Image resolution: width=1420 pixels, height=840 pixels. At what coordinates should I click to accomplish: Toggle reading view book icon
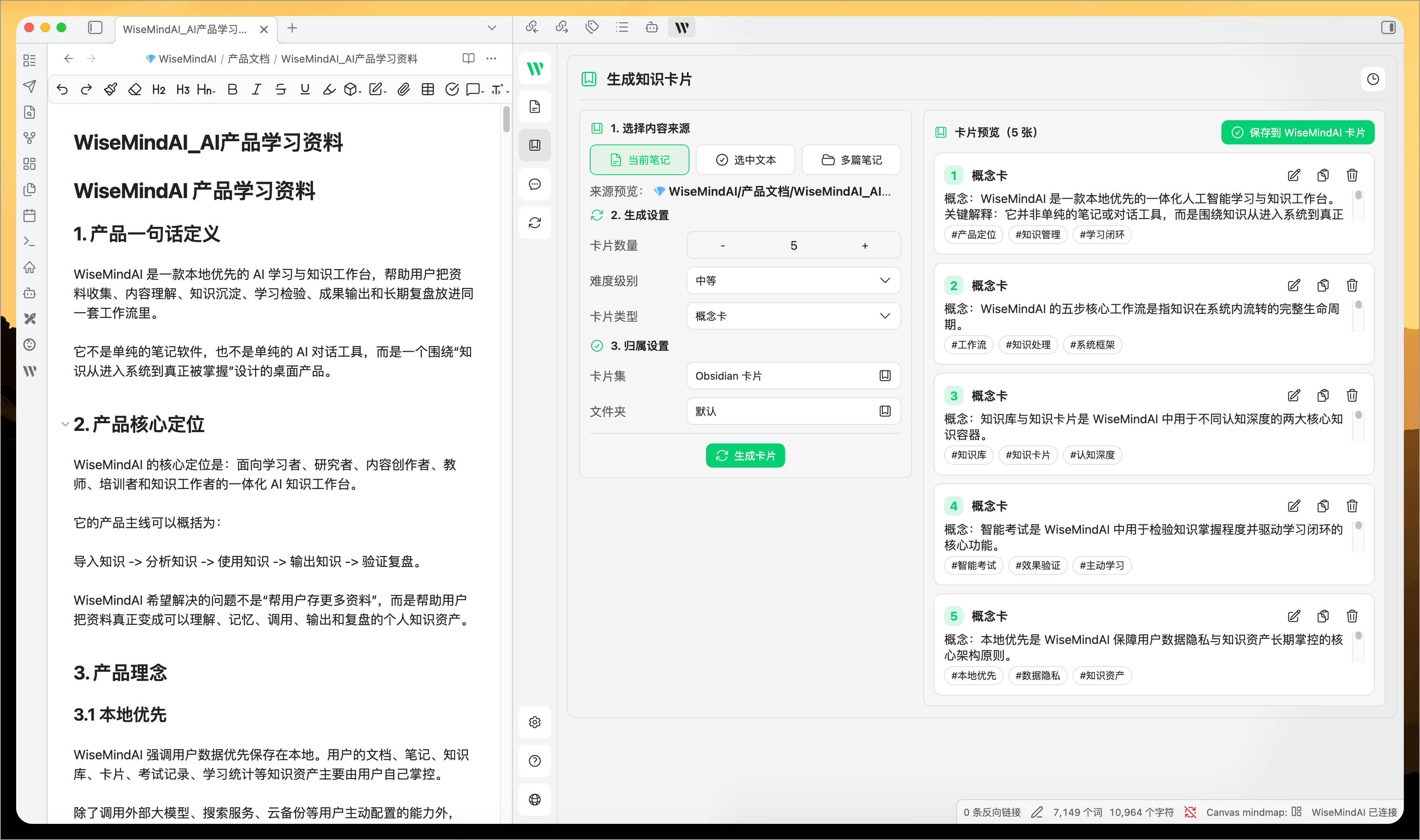coord(468,59)
